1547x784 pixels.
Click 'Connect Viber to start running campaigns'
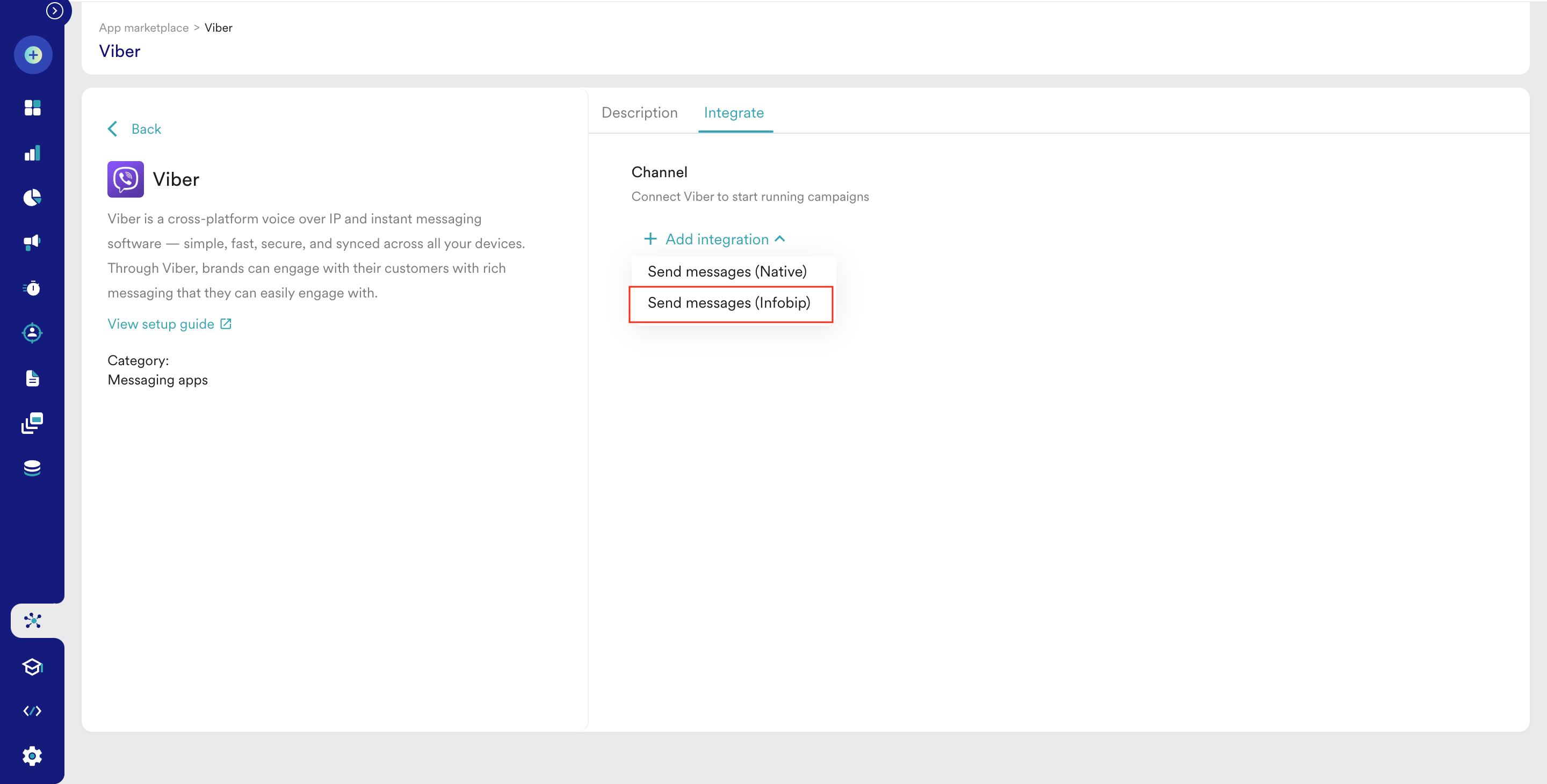point(750,197)
